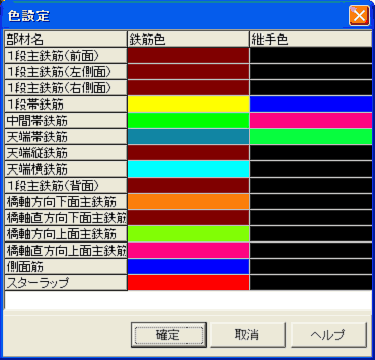Select 鉄筋色 swatch for 1段主鉄筋(前面)
375x360 pixels.
point(188,55)
